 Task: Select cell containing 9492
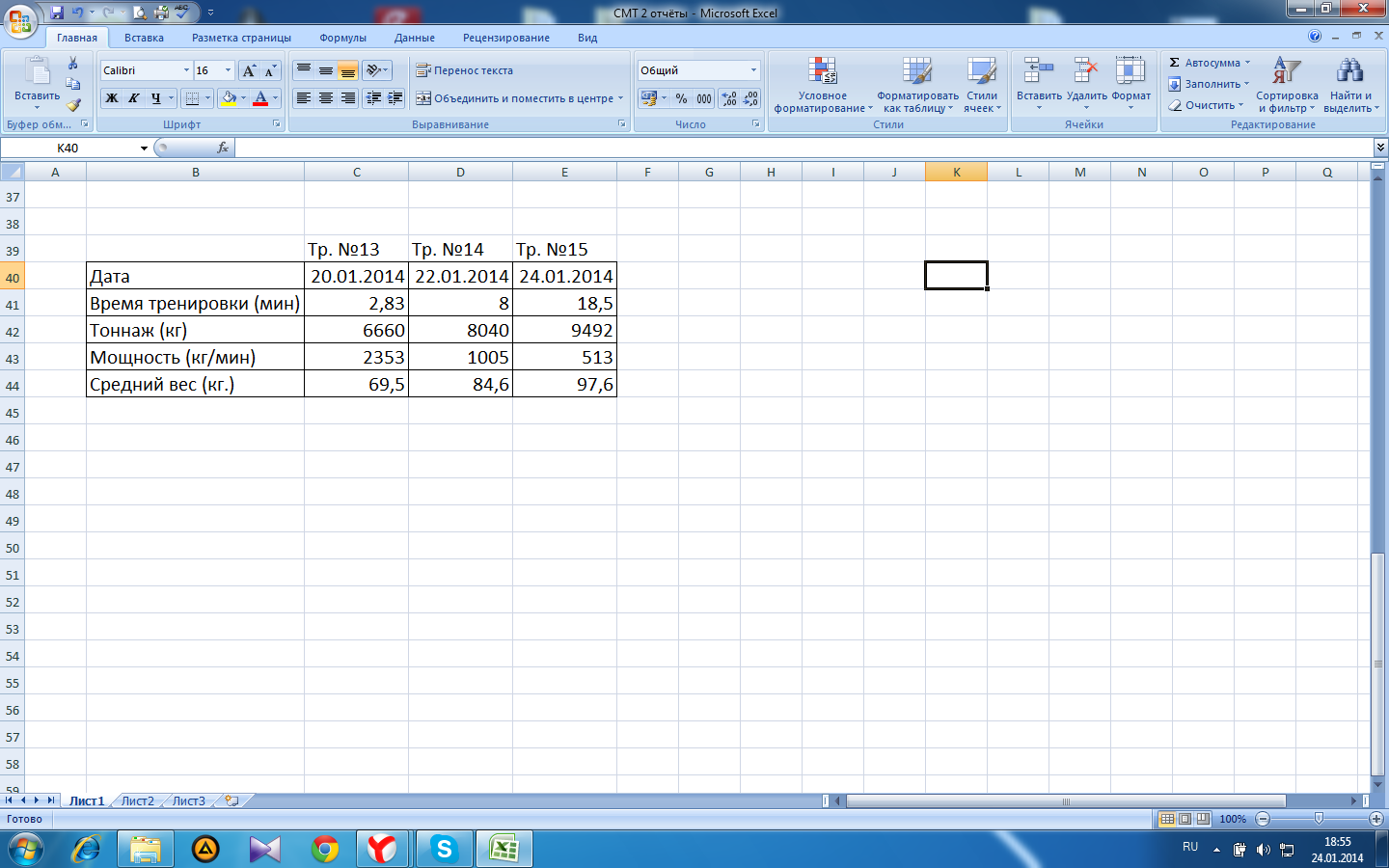[564, 331]
